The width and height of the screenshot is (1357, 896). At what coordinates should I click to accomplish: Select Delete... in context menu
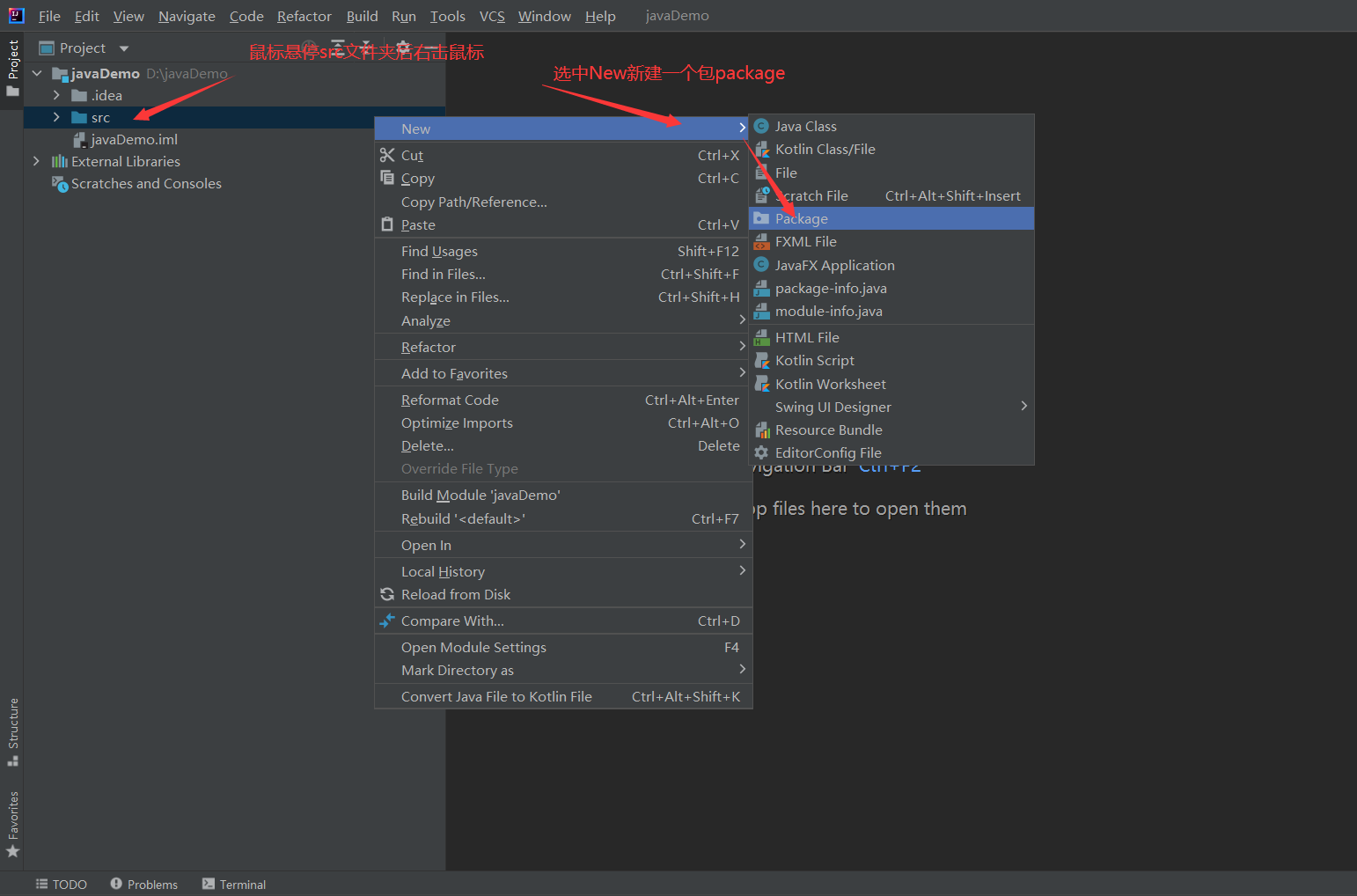563,445
